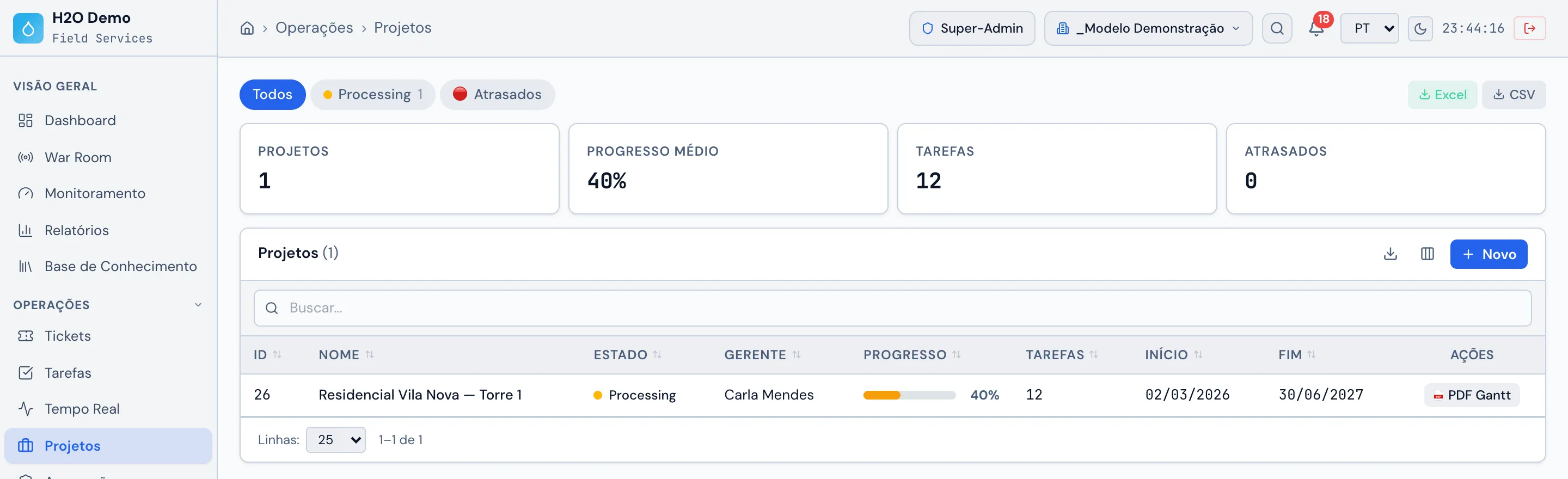Open the global search magnifier button

point(1277,28)
